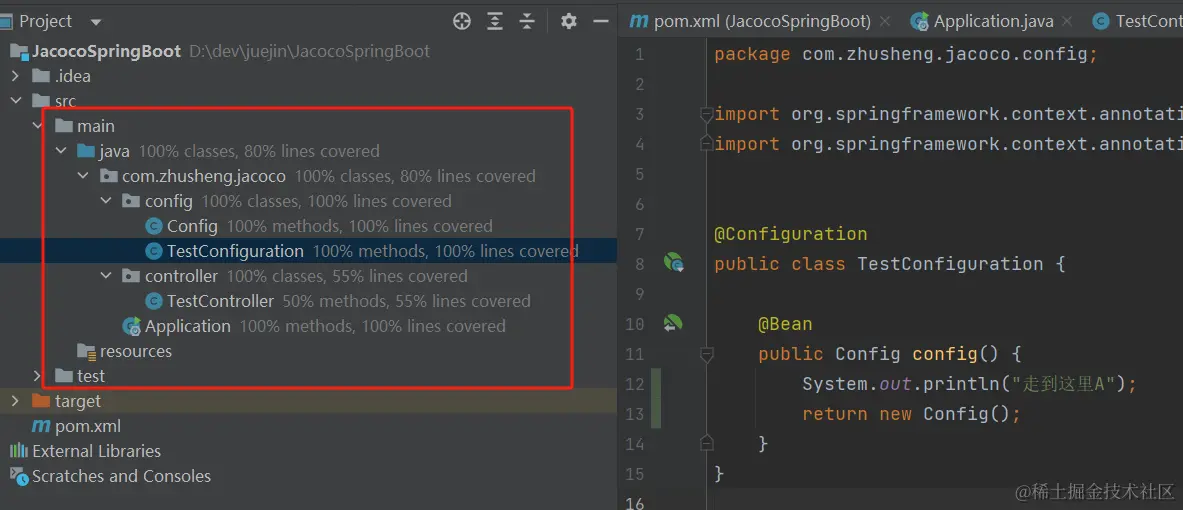Click the @Bean annotation
1183x510 pixels.
point(785,324)
